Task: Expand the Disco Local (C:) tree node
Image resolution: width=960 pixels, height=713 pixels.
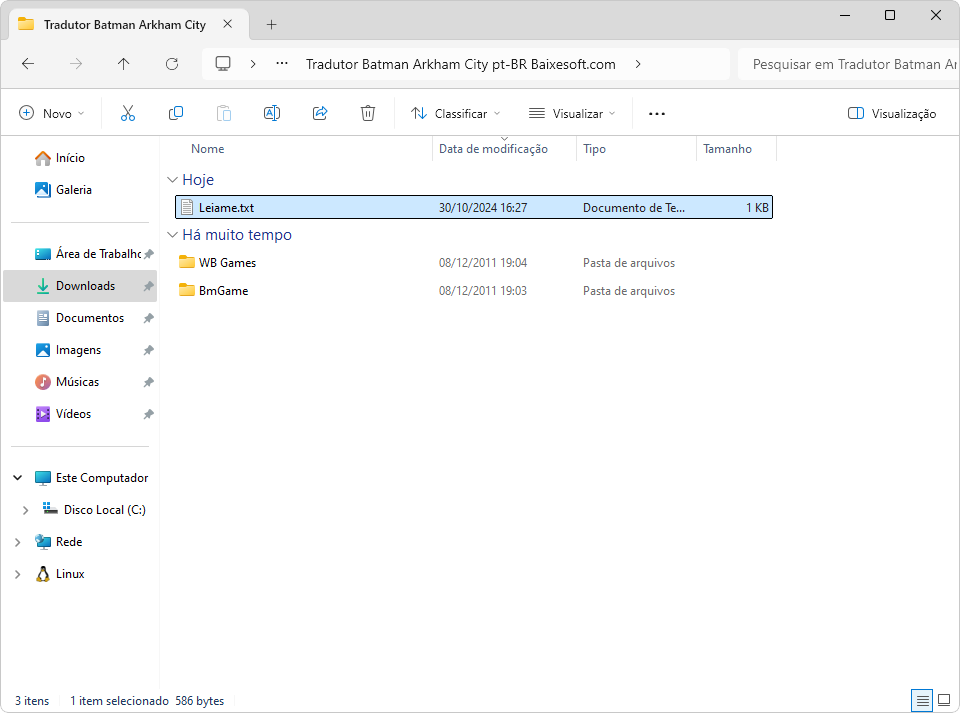Action: pyautogui.click(x=25, y=510)
